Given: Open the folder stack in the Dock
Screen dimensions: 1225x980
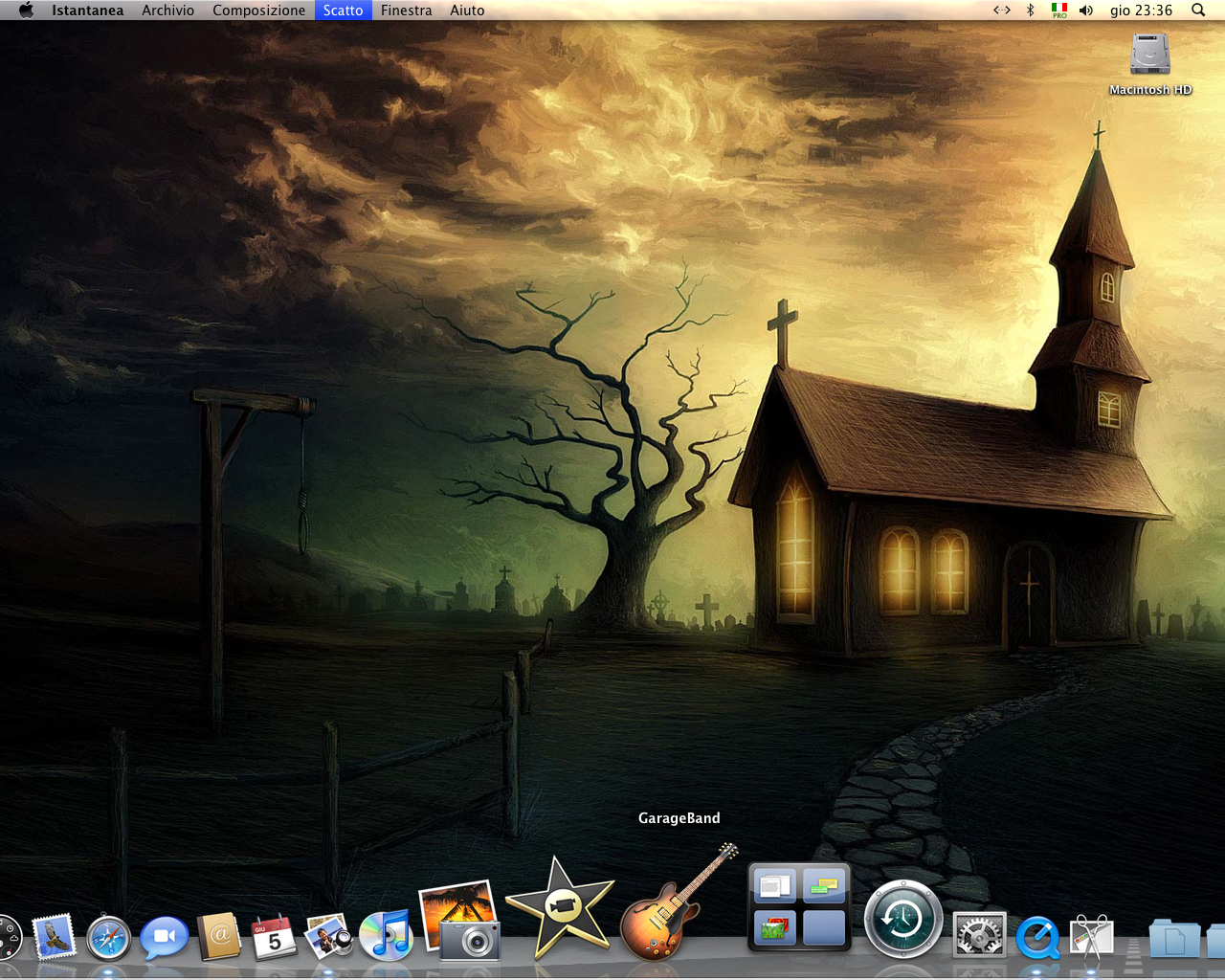Looking at the screenshot, I should pyautogui.click(x=1174, y=938).
